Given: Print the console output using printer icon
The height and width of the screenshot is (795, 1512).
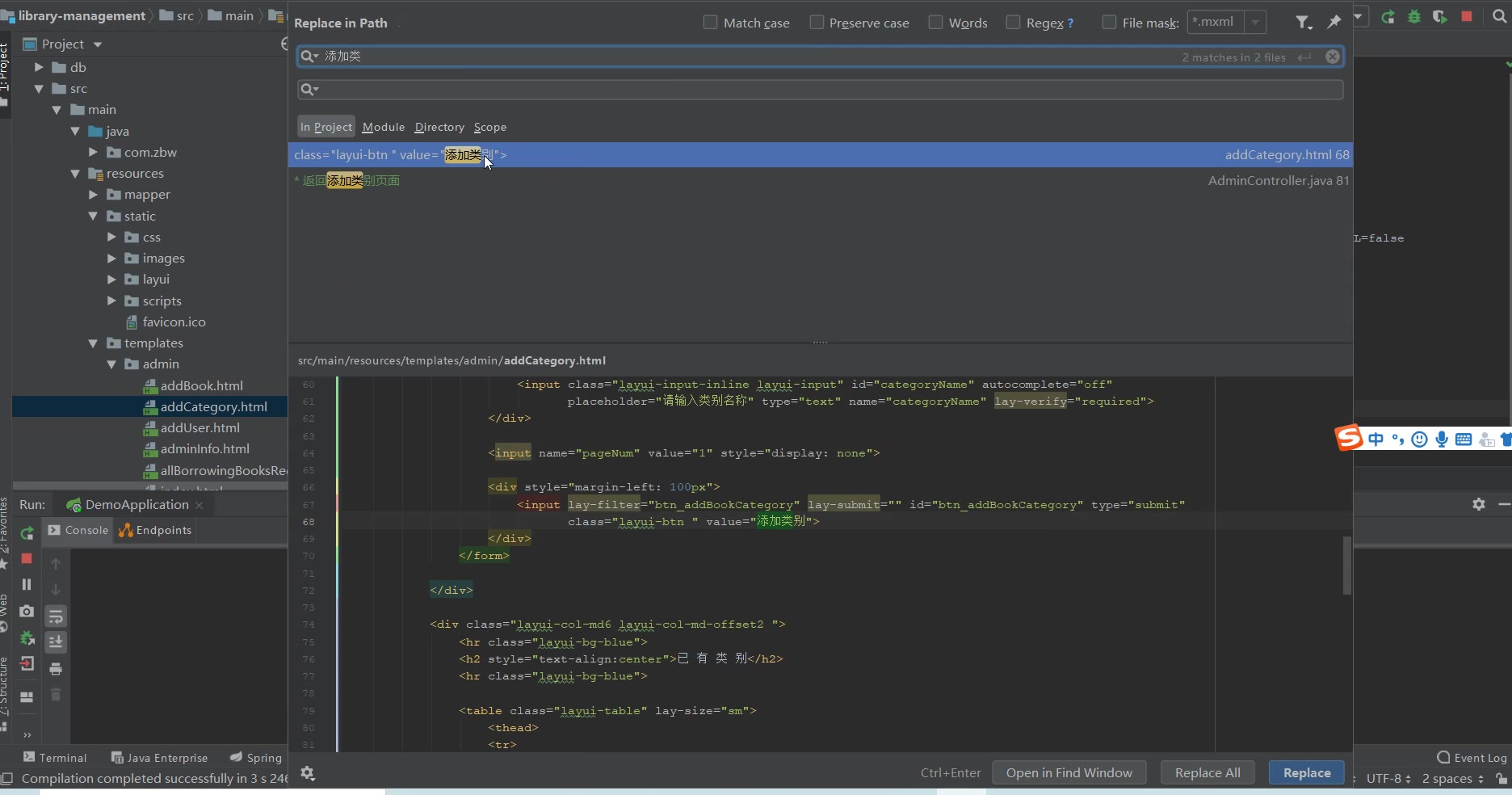Looking at the screenshot, I should coord(56,668).
